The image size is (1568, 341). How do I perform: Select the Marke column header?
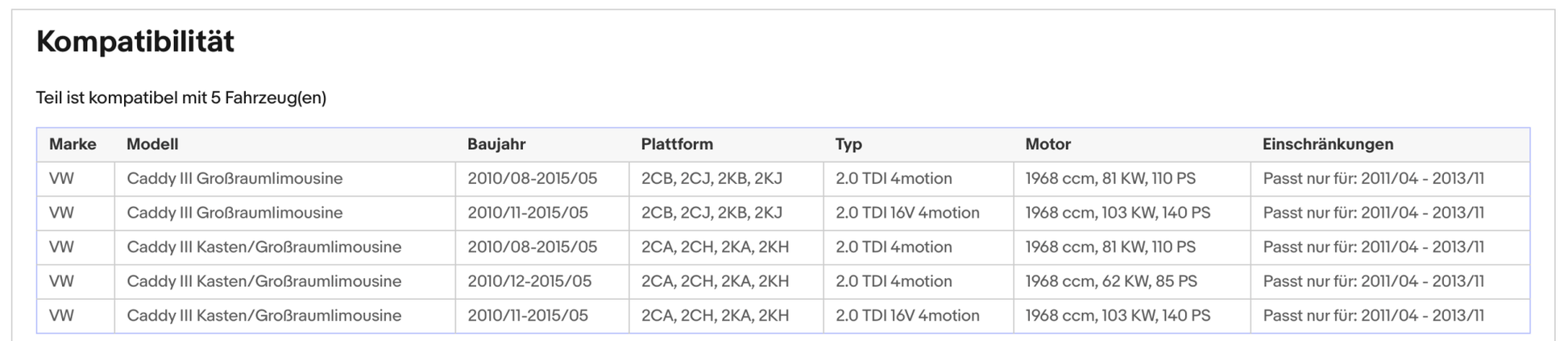point(73,144)
